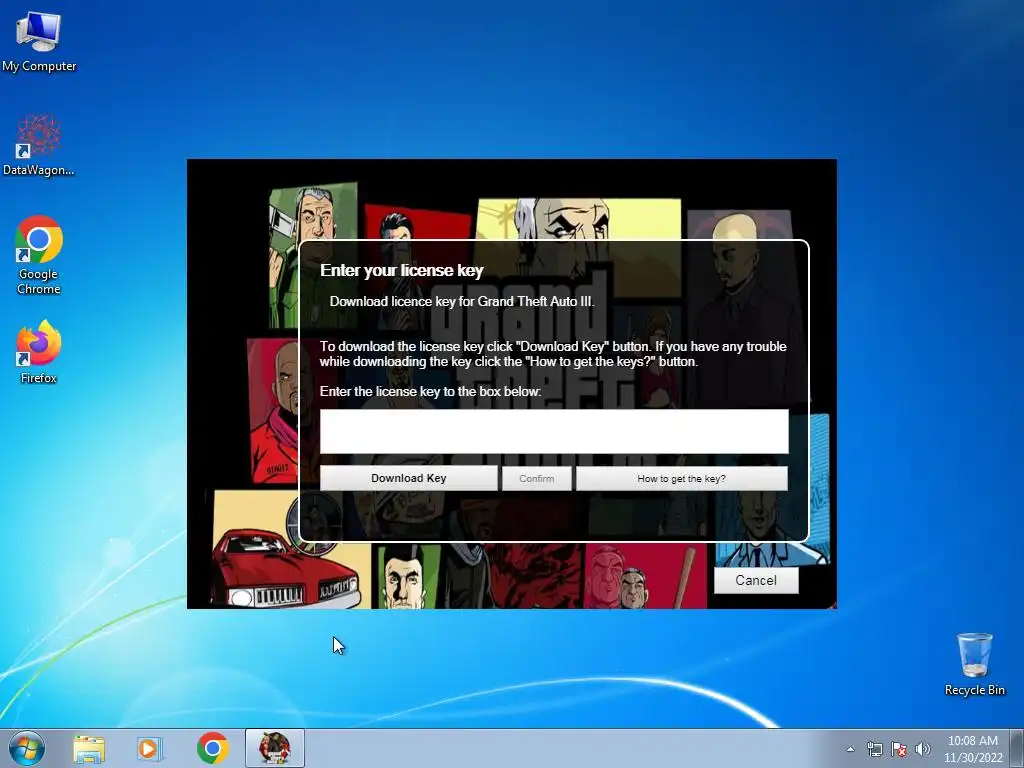Cancel the license key installer

pyautogui.click(x=756, y=581)
